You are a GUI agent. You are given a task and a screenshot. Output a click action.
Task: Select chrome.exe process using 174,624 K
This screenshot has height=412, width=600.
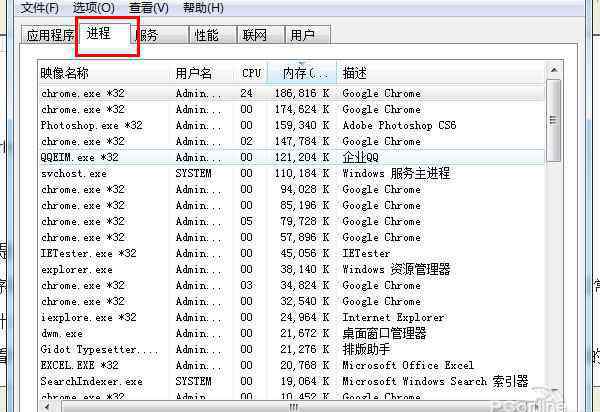point(292,109)
